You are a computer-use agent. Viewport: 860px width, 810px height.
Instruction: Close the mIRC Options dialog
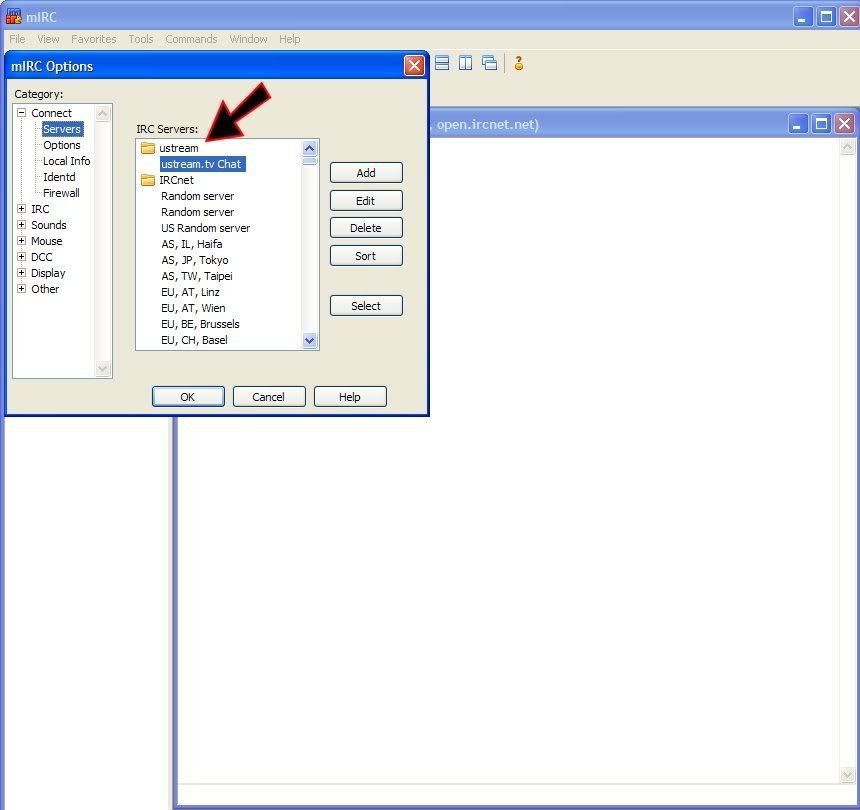tap(414, 66)
